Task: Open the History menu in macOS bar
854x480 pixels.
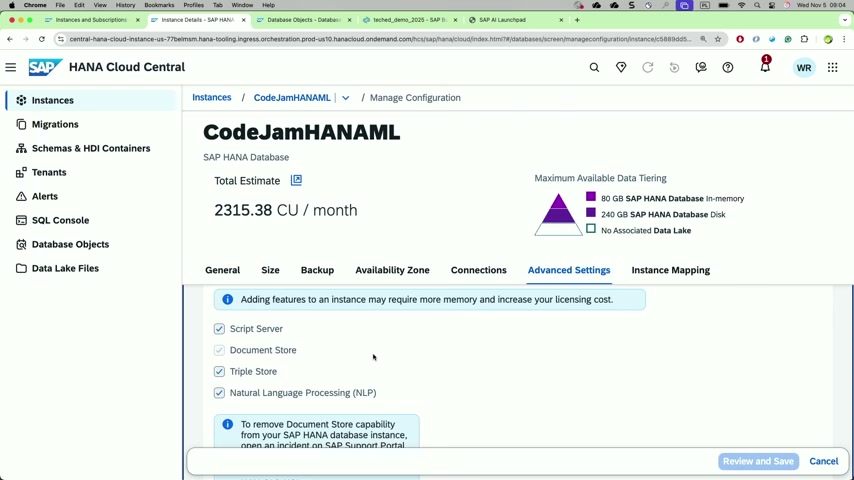Action: [125, 5]
